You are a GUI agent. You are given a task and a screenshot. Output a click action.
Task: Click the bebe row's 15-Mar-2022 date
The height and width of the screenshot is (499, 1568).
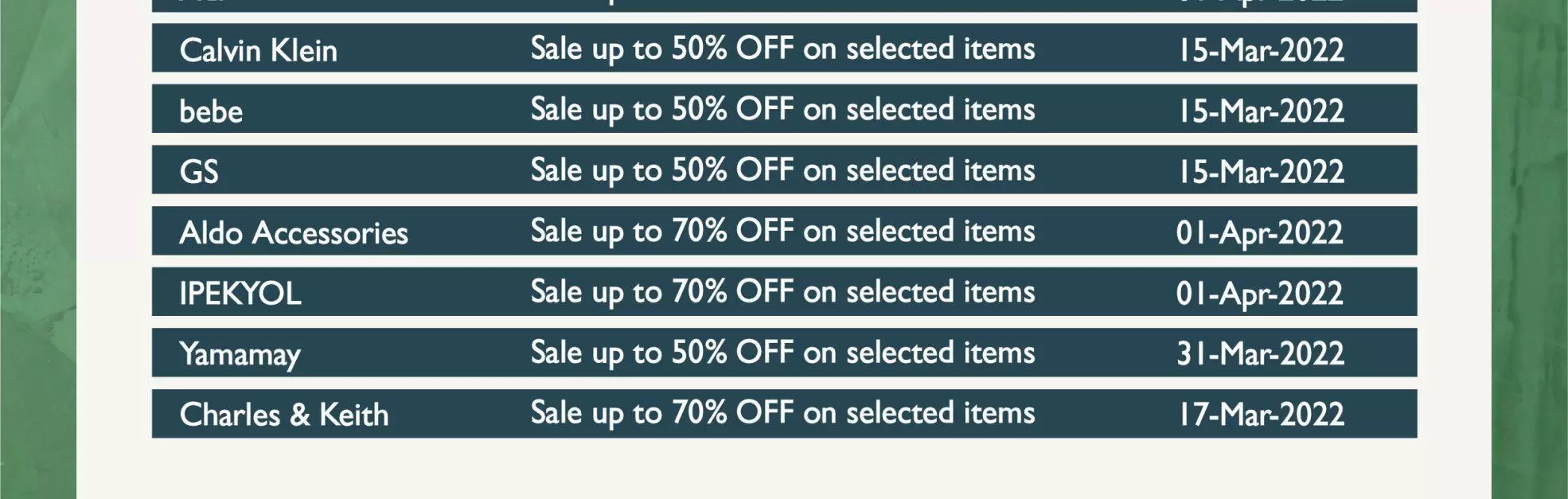[1261, 111]
